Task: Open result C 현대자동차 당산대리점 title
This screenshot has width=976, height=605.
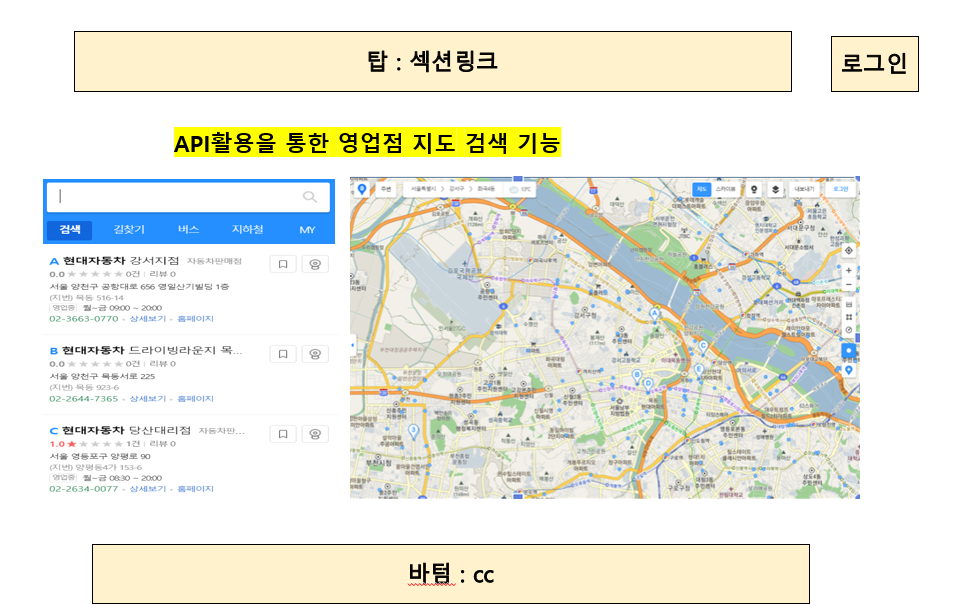Action: [x=126, y=430]
